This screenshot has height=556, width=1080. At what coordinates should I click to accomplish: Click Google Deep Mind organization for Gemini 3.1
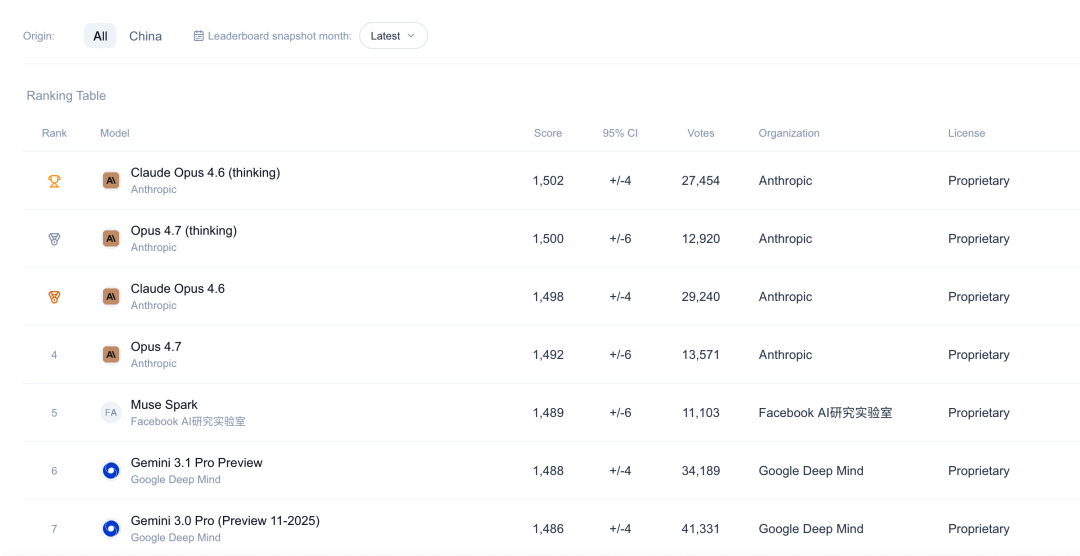(811, 471)
